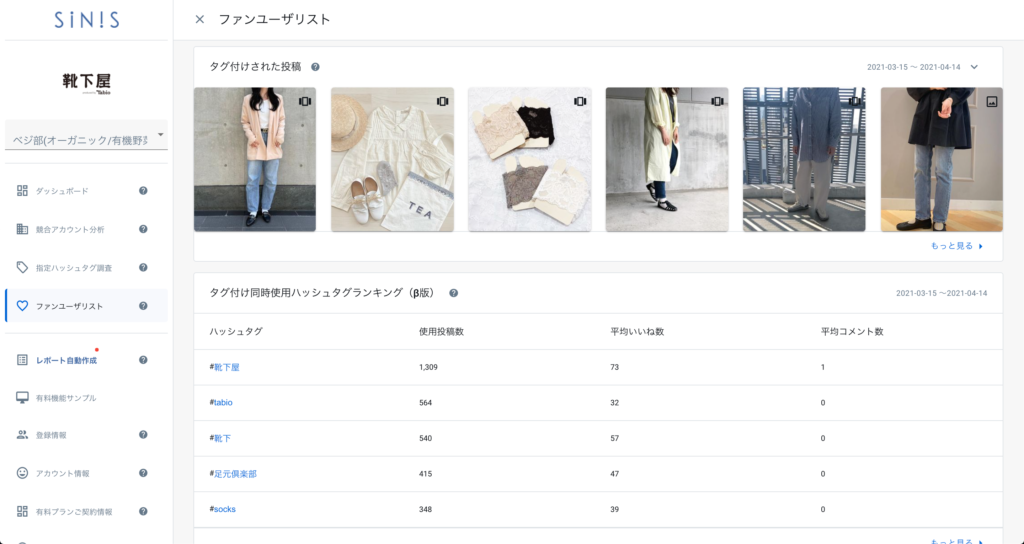This screenshot has width=1024, height=544.
Task: Click the help icon beside sidebar ファンユーザリスト
Action: 143,306
